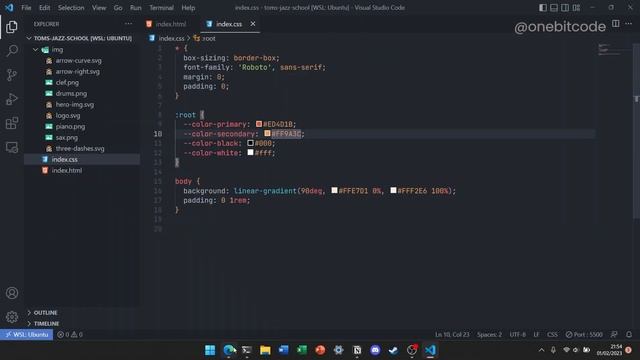This screenshot has width=640, height=360.
Task: Split the editor right
Action: 616,24
